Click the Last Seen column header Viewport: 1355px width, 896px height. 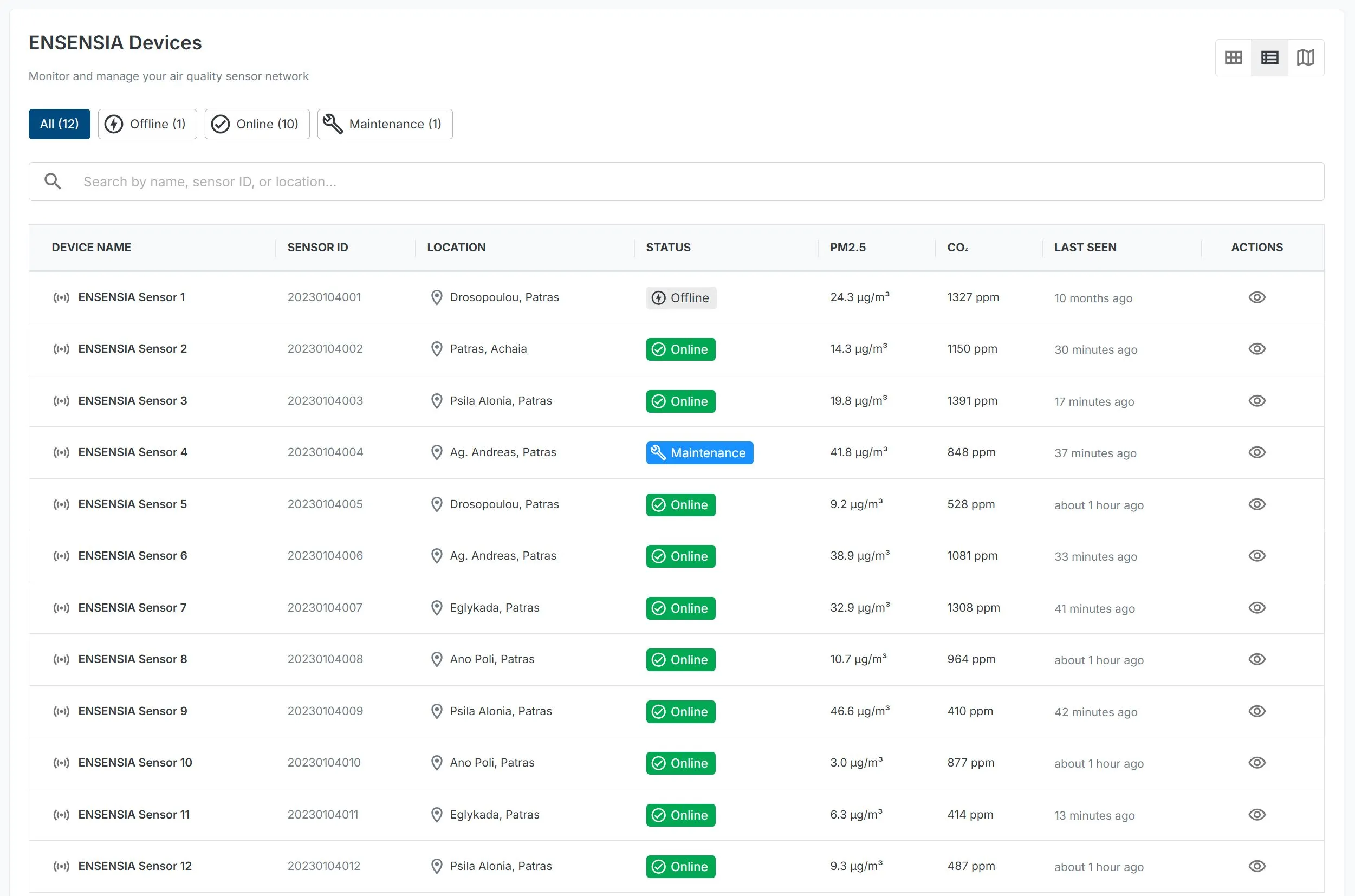(1085, 248)
